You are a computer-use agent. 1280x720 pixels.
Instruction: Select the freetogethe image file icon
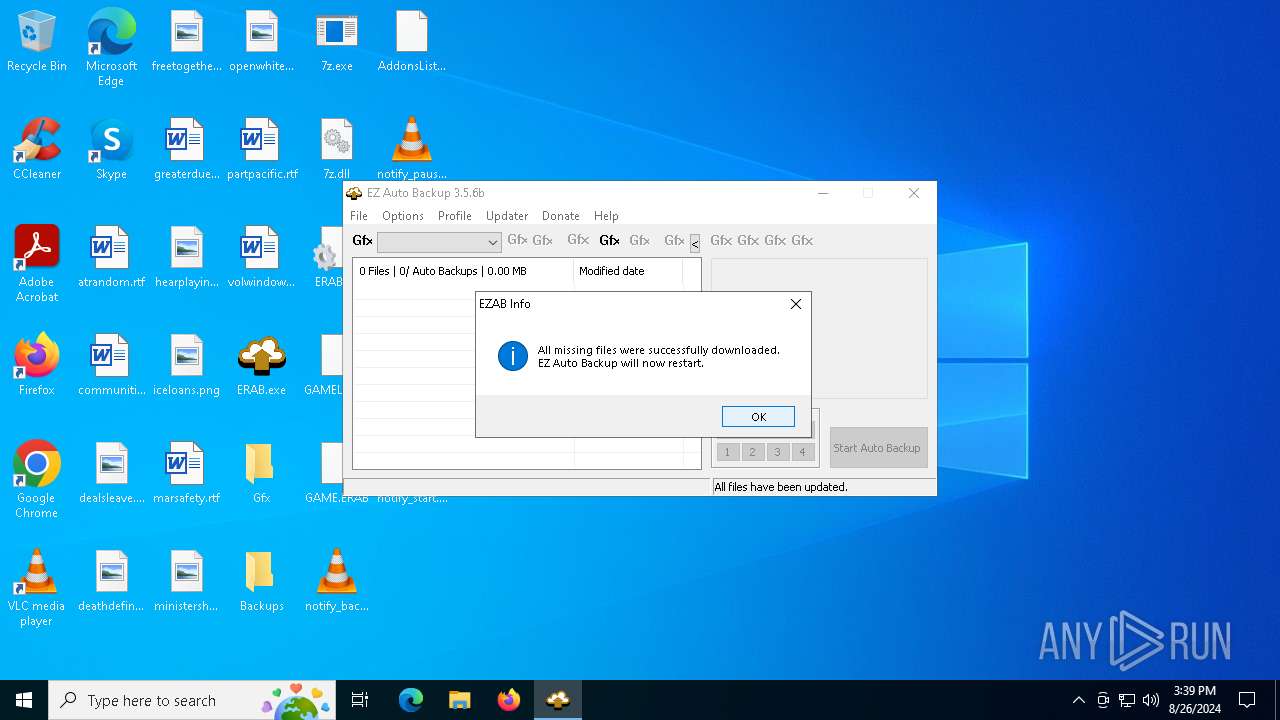pos(187,42)
